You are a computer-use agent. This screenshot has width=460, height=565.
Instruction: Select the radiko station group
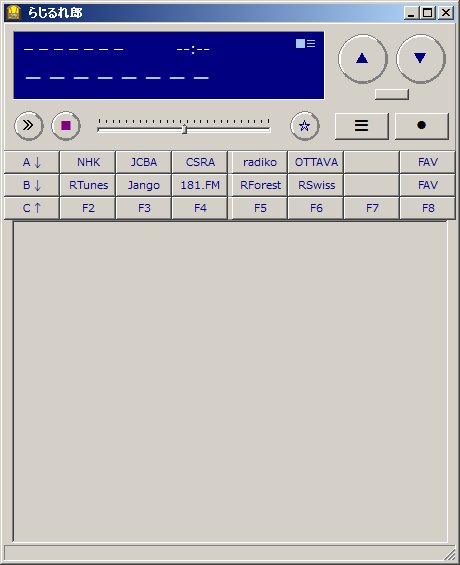click(x=260, y=162)
